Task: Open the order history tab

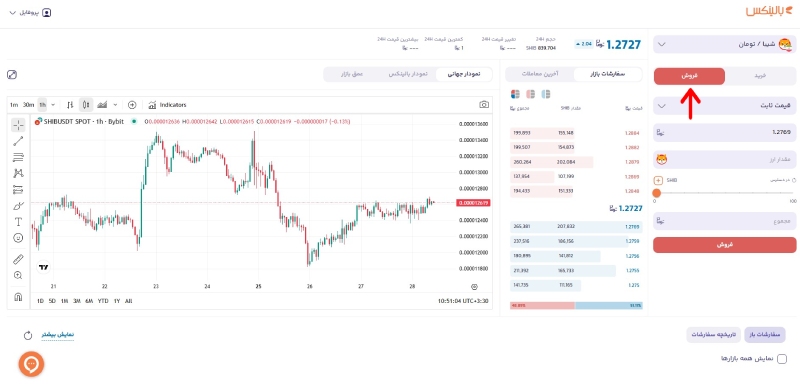Action: click(714, 335)
